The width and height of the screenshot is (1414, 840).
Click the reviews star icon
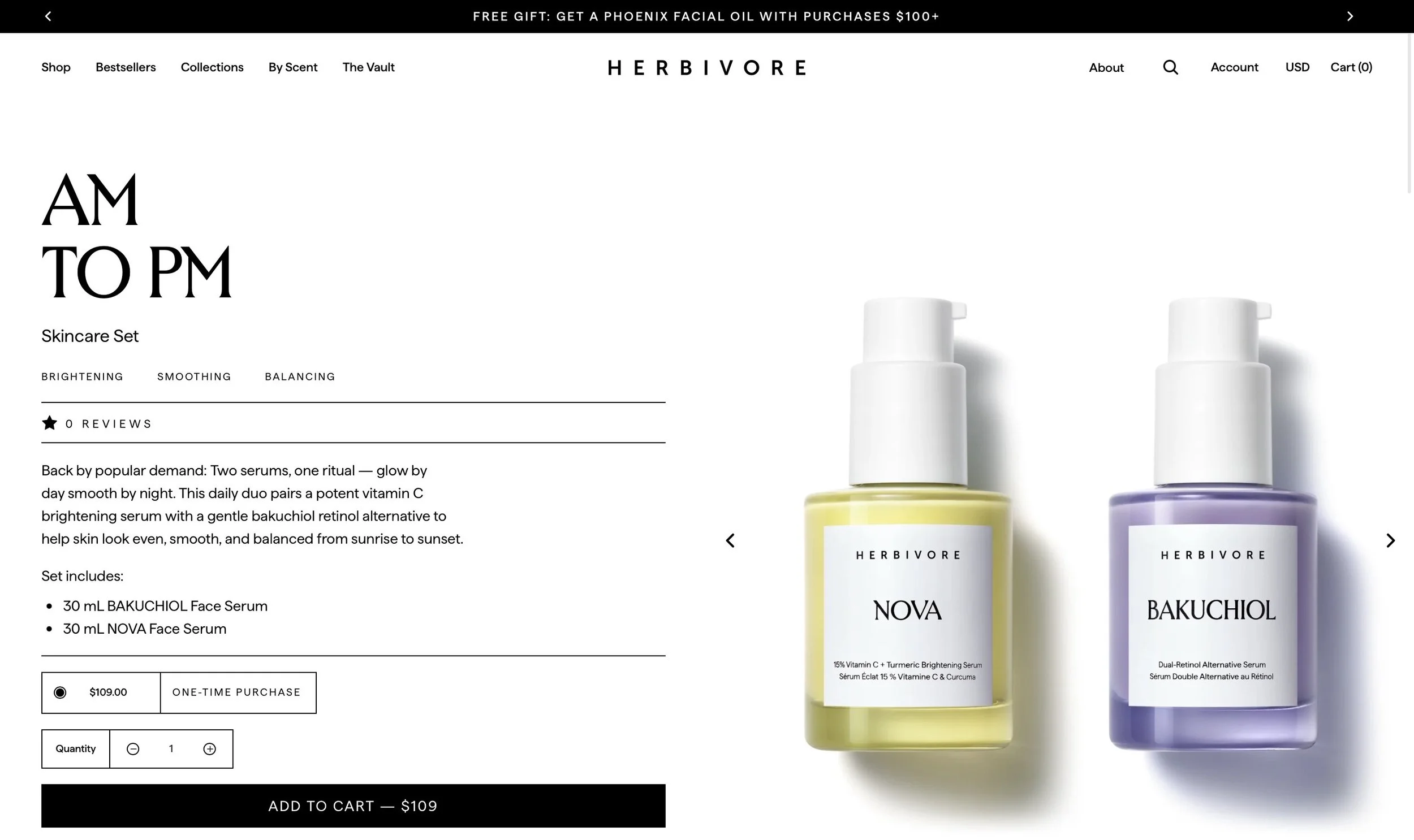[49, 423]
